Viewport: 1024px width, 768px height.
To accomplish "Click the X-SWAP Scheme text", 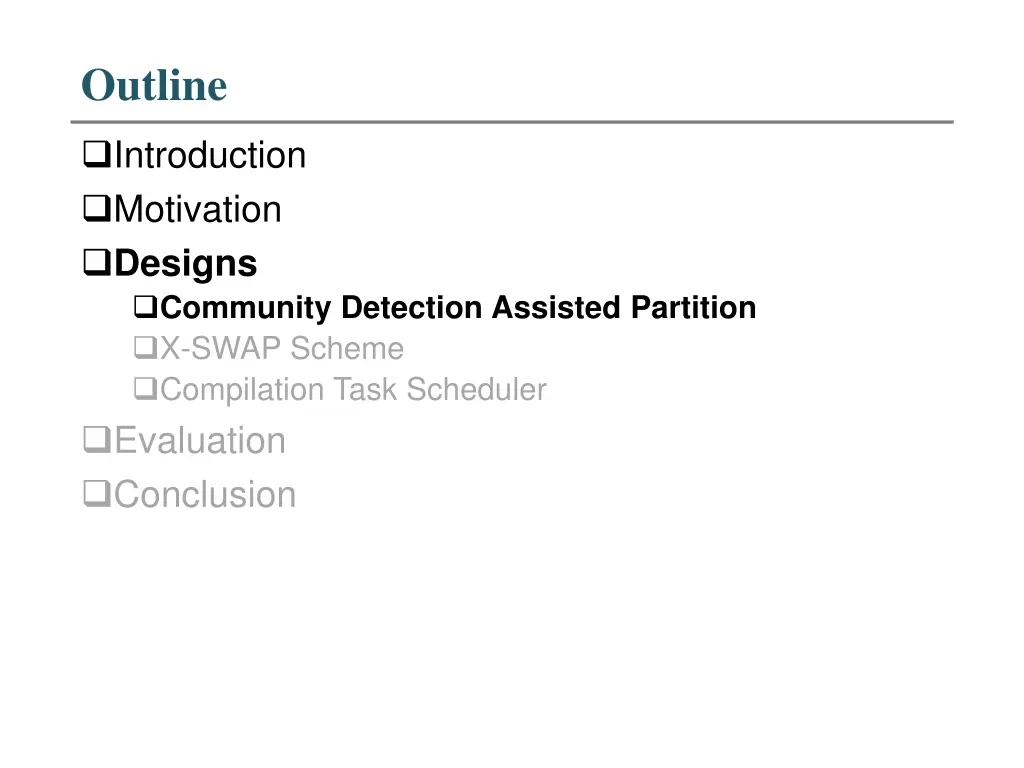I will (x=282, y=348).
